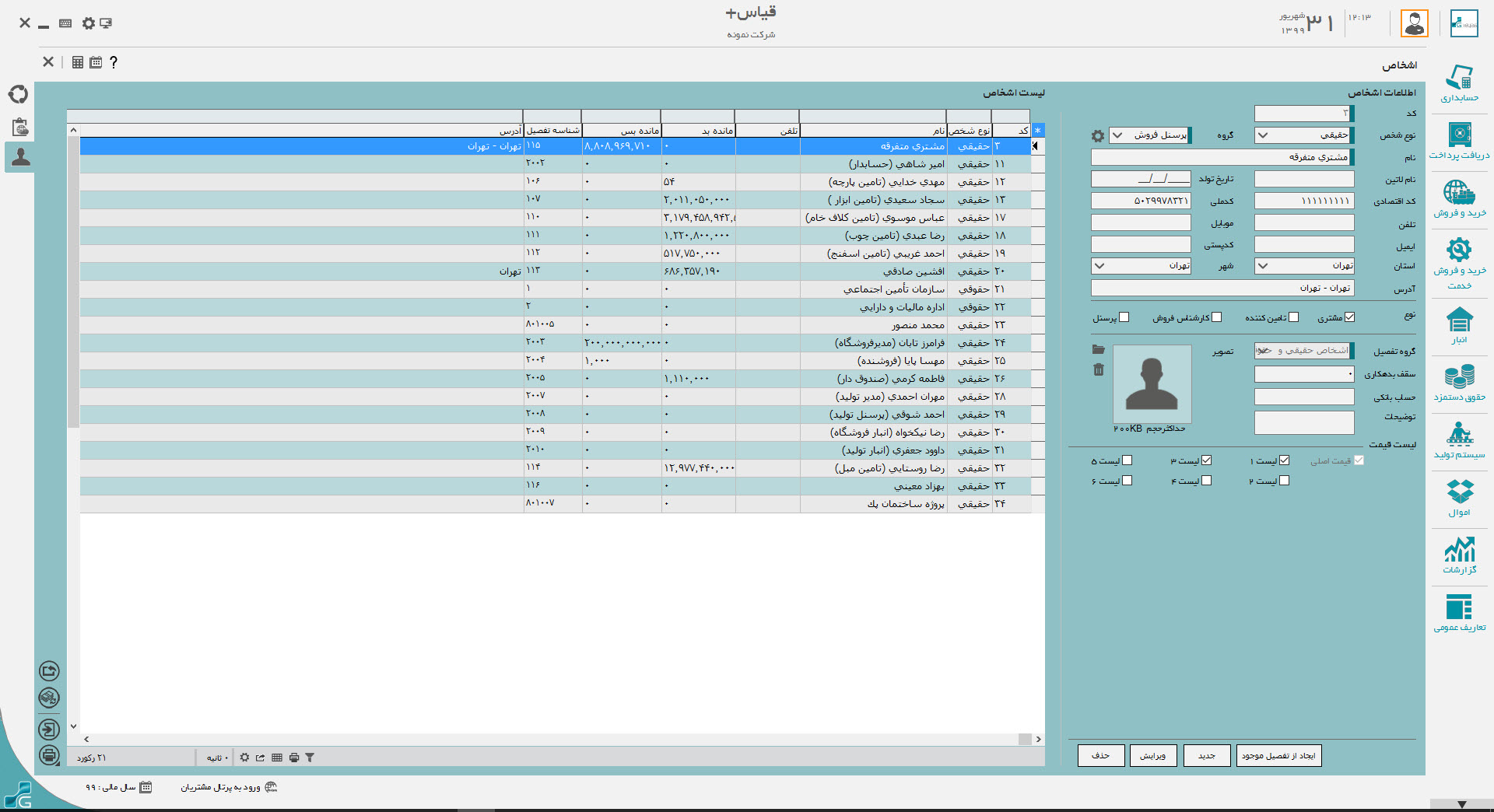Viewport: 1494px width, 812px height.
Task: Click the monitor display icon in title bar
Action: (106, 23)
